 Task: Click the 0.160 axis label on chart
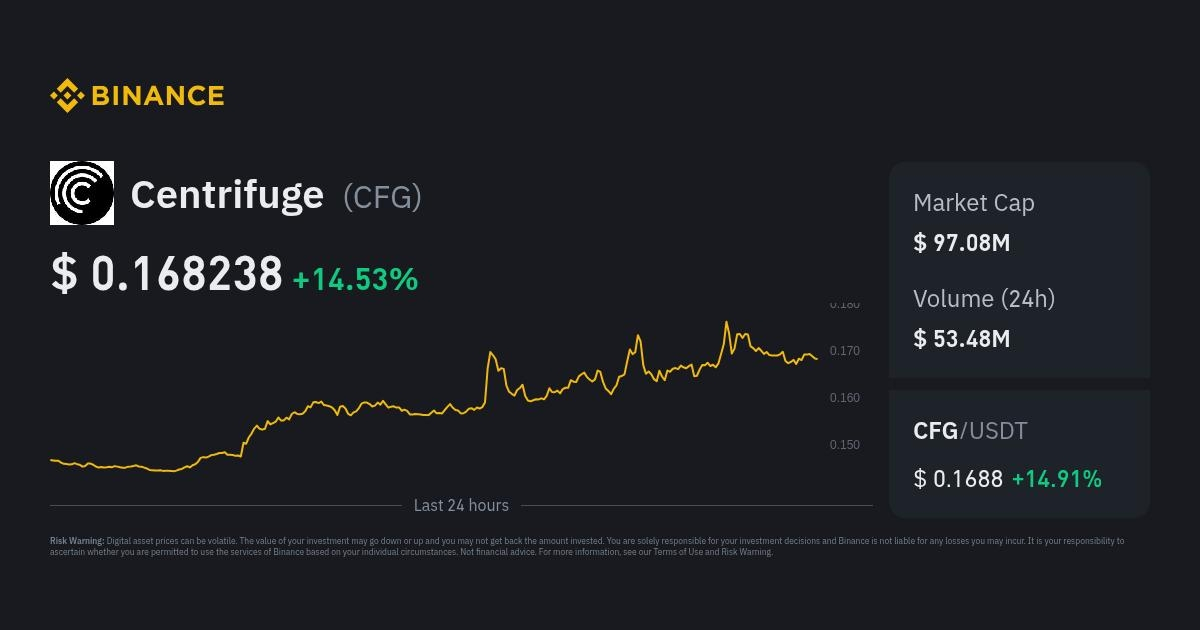coord(844,398)
